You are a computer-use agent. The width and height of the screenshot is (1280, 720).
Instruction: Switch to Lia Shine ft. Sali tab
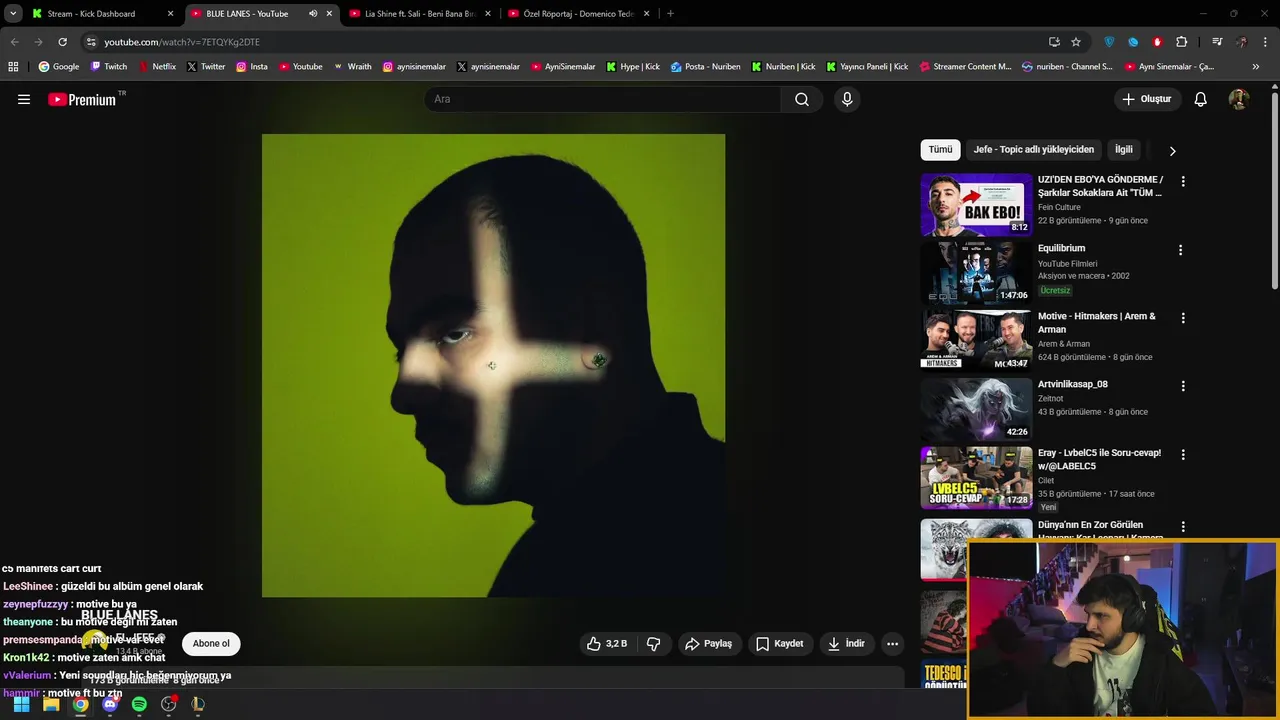[419, 14]
